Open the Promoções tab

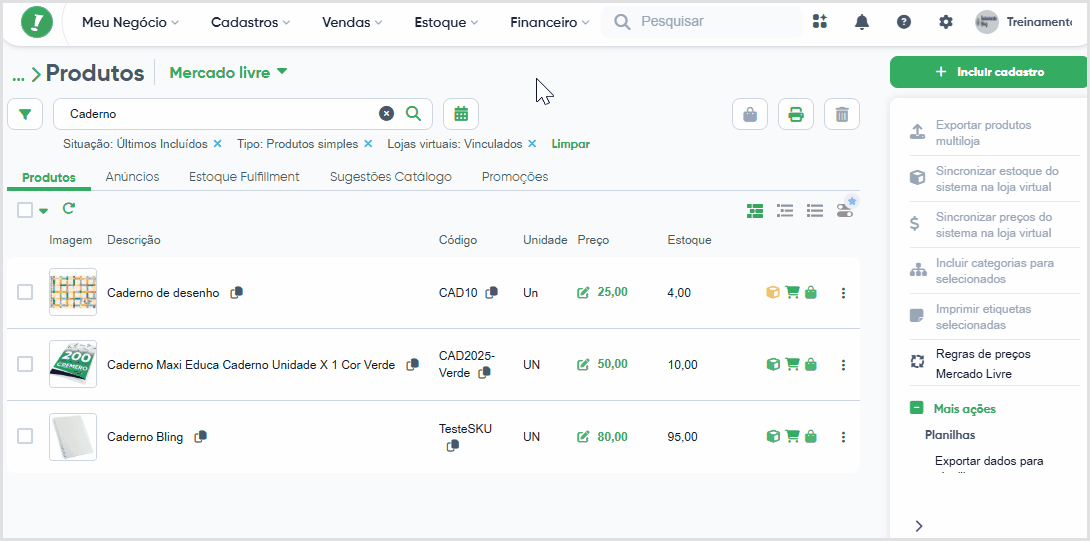coord(515,177)
